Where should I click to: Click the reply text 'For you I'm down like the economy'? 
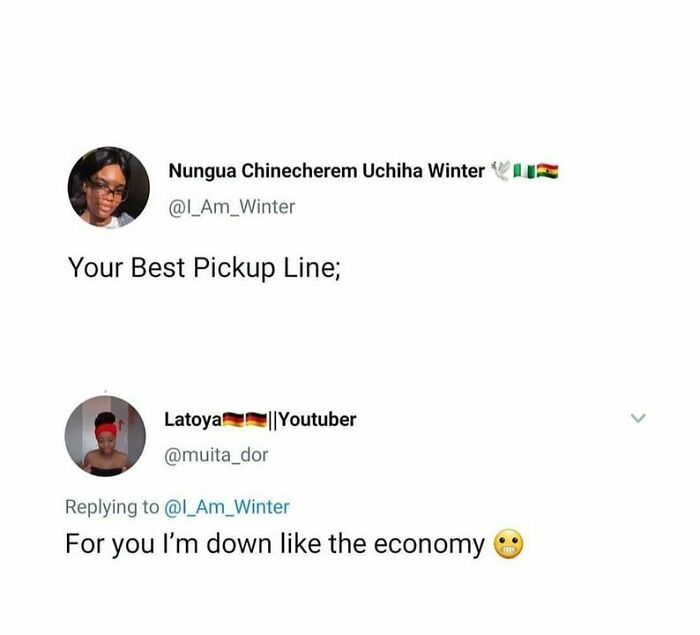[x=275, y=544]
